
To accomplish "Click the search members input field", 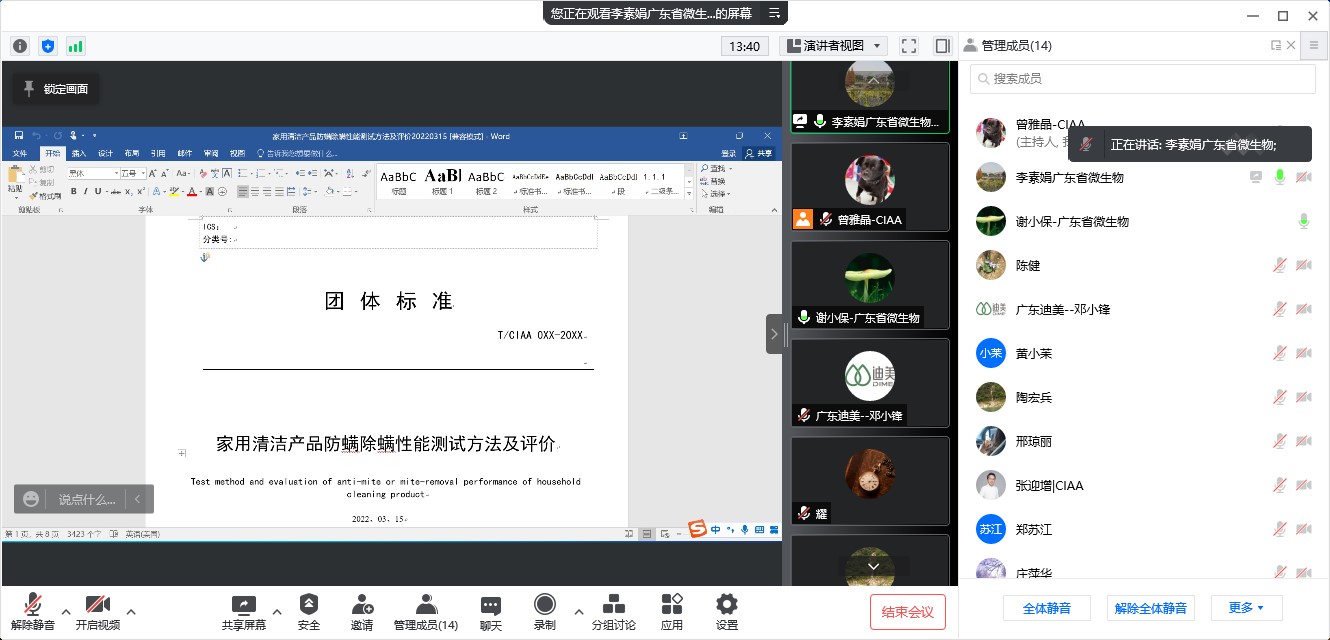I will (x=1142, y=79).
